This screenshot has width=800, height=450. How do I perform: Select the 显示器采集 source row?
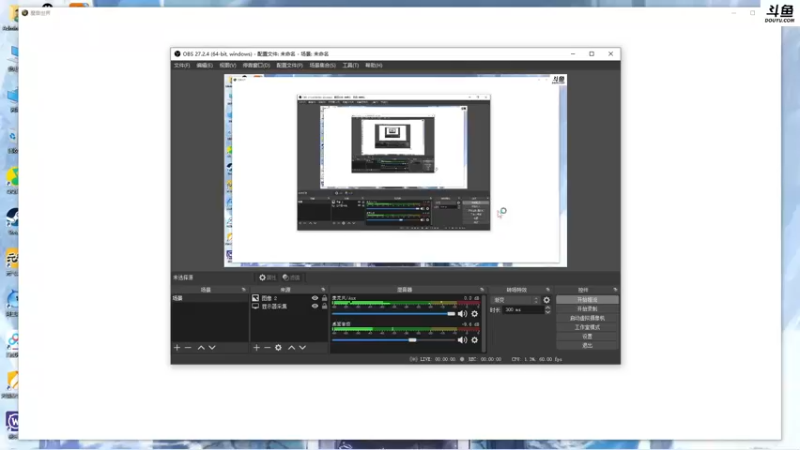(289, 306)
